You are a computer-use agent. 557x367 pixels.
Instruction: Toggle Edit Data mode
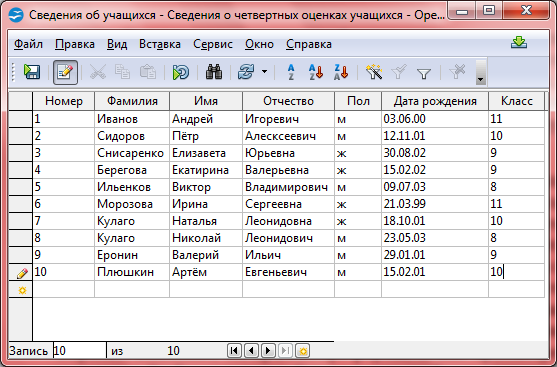(65, 72)
